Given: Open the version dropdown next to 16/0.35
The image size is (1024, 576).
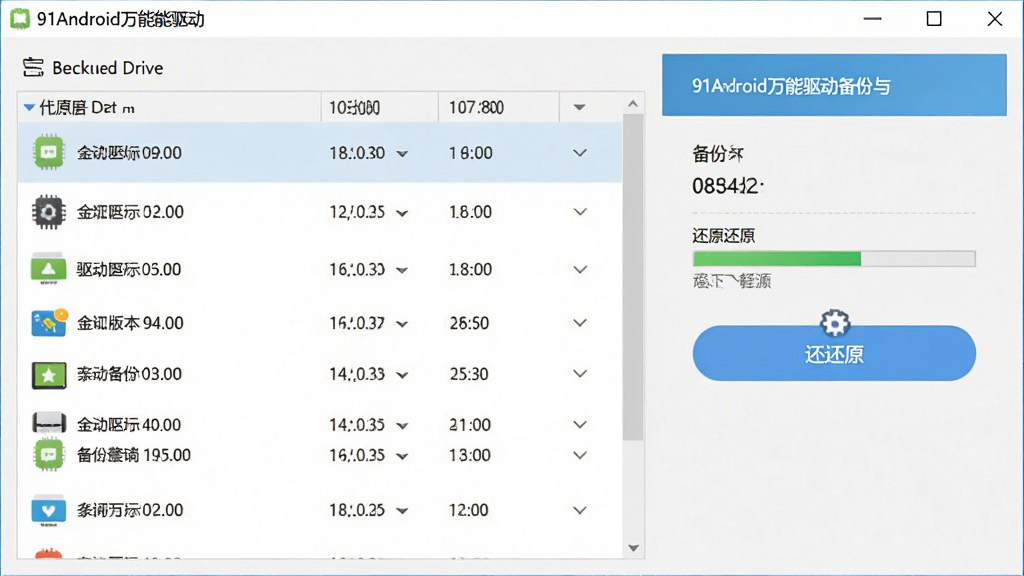Looking at the screenshot, I should pos(402,456).
